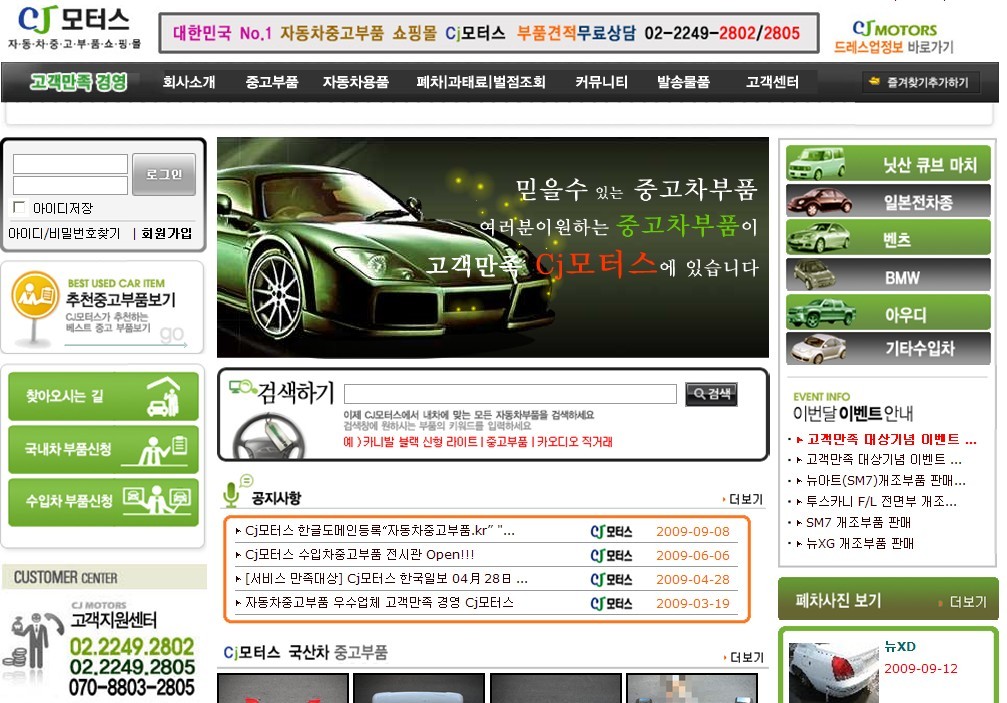This screenshot has width=1007, height=703.
Task: Open the 폐차|과태료|벌점조회 menu
Action: tap(481, 82)
